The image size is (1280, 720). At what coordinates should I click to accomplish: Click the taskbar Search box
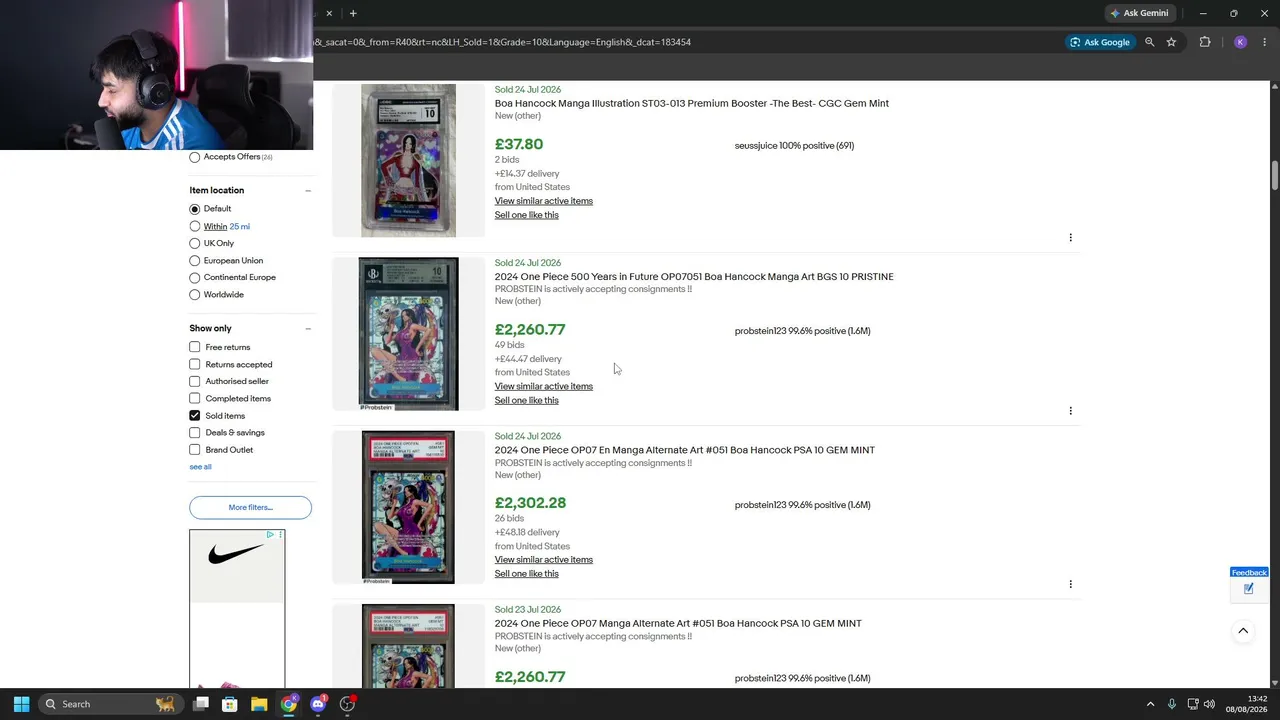tap(110, 704)
